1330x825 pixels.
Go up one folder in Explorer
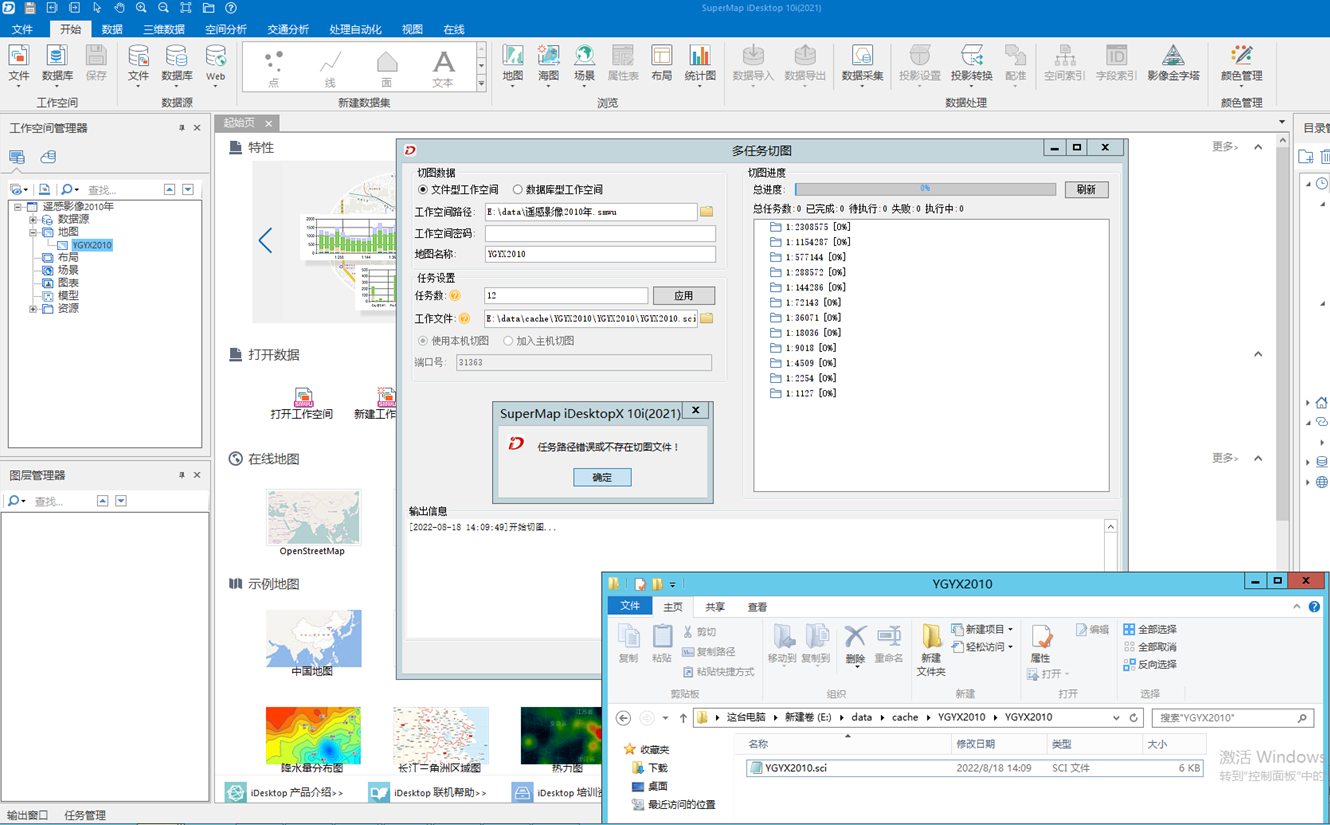(x=683, y=718)
